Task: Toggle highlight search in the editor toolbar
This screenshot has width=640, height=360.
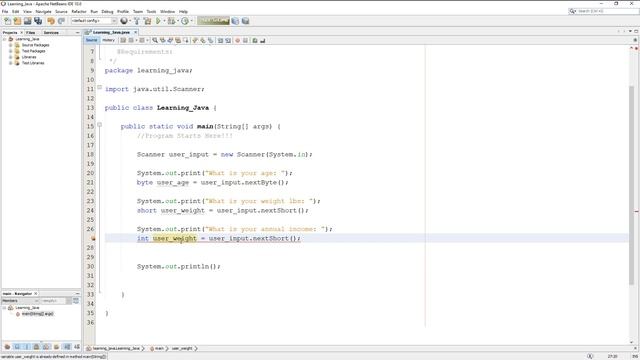Action: coord(178,40)
